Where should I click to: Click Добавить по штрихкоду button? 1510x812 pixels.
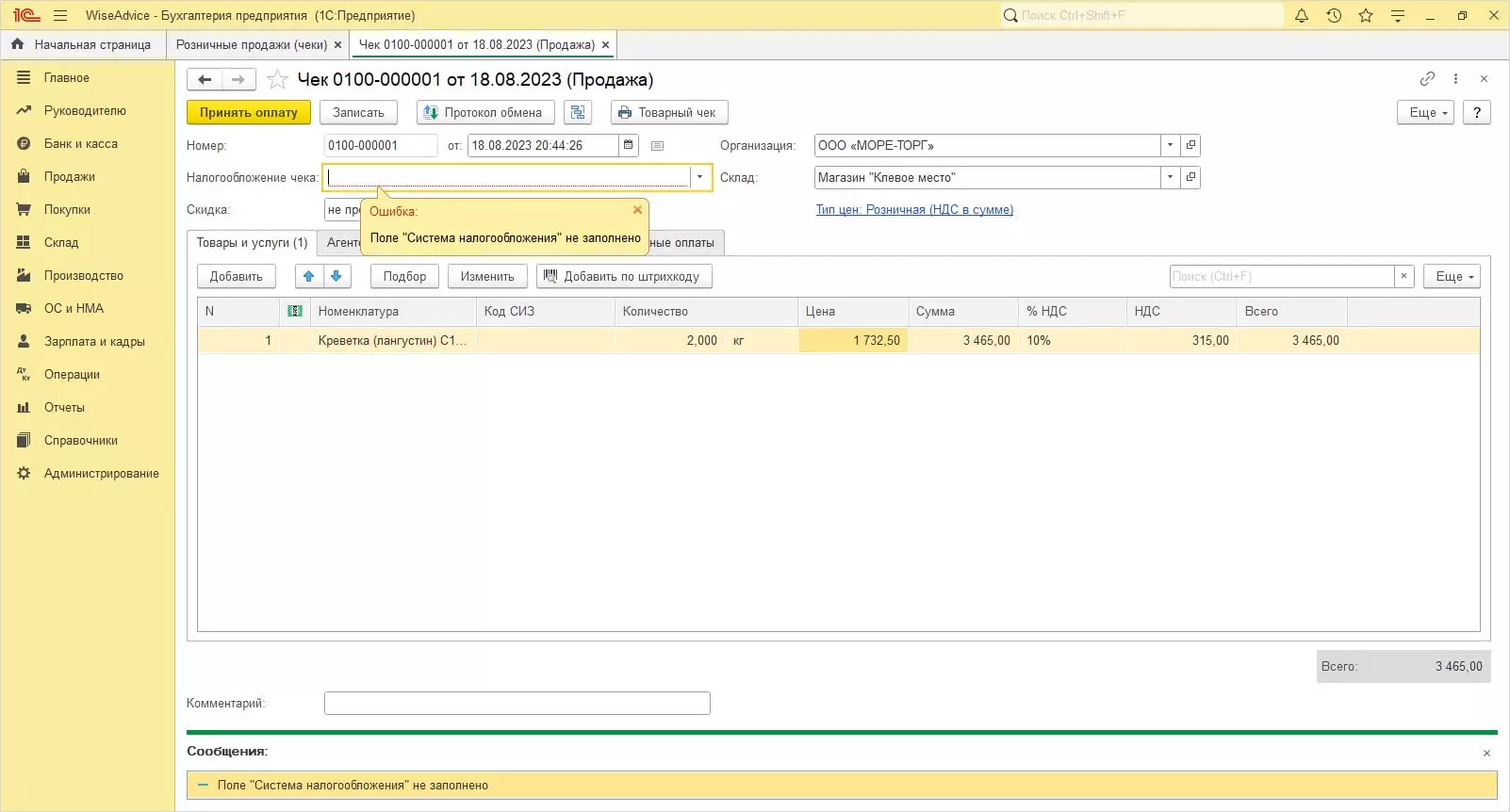(x=624, y=276)
